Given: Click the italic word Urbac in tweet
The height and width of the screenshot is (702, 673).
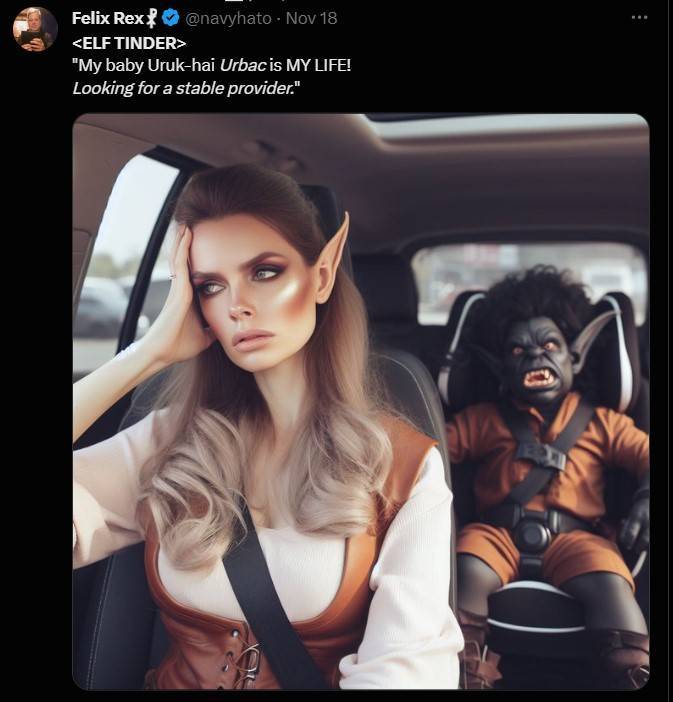Looking at the screenshot, I should point(243,65).
